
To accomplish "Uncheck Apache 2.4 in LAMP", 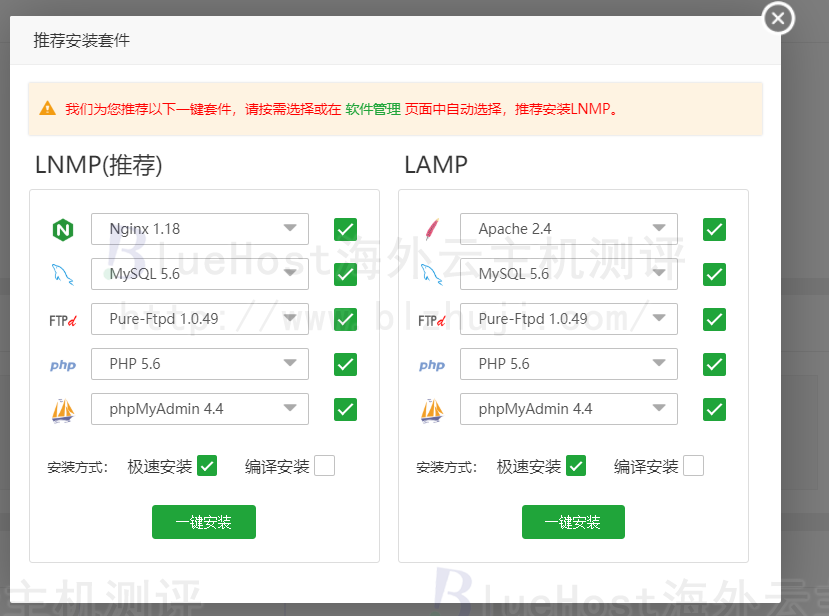I will tap(714, 229).
